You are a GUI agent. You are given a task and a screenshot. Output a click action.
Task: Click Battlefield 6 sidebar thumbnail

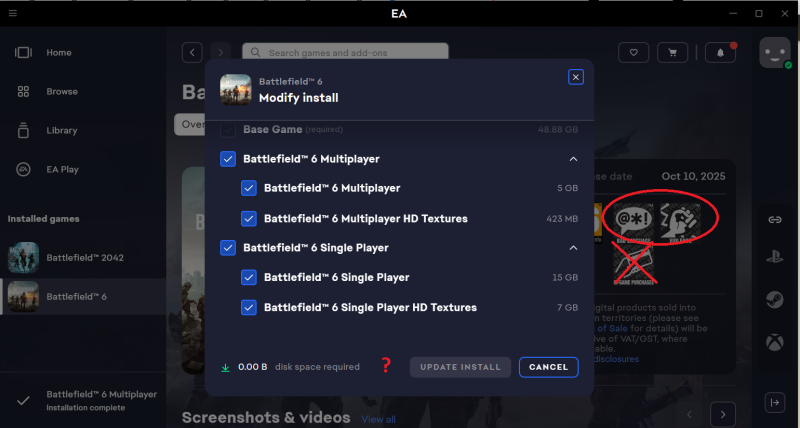[x=23, y=296]
